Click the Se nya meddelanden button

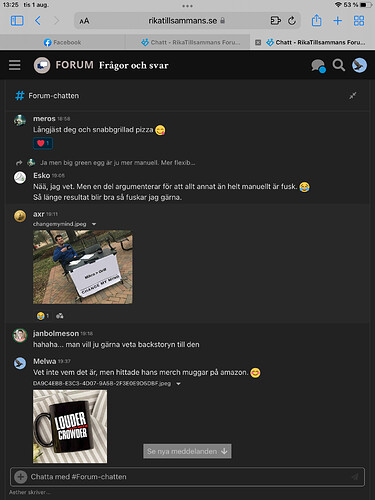187,451
